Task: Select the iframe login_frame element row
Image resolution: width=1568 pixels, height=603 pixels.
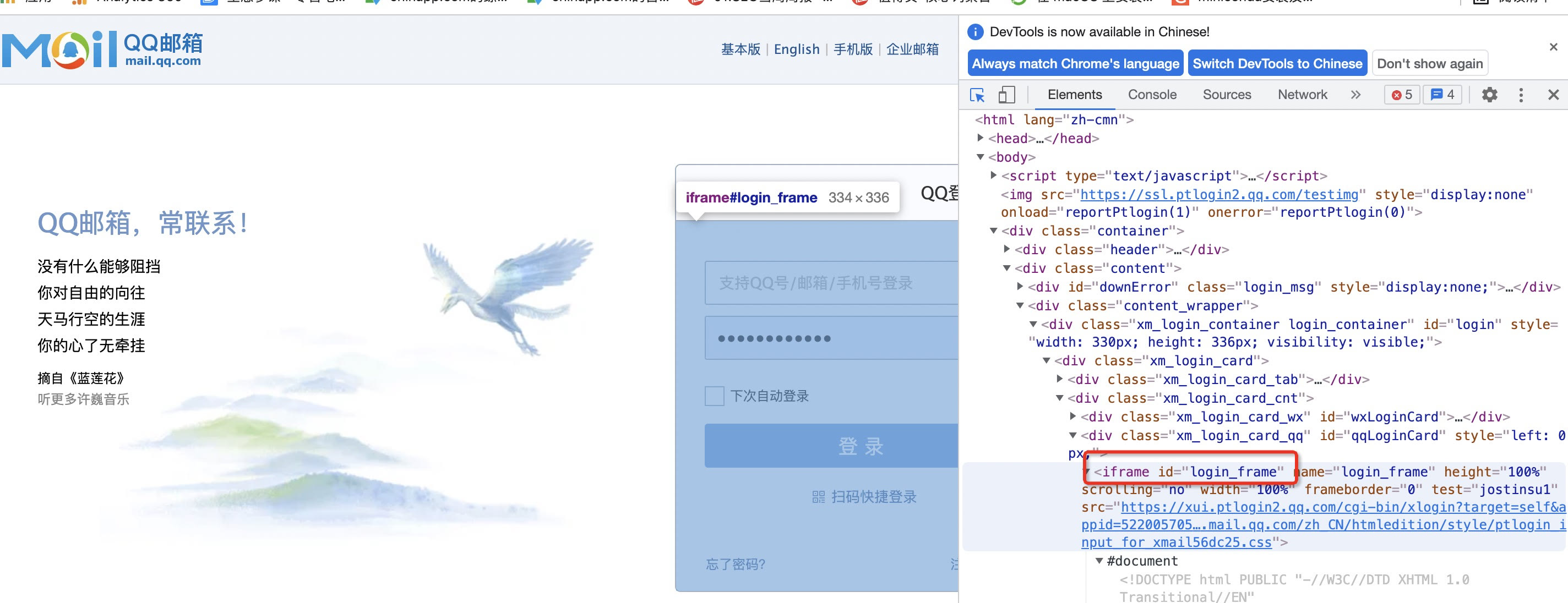Action: (x=1264, y=507)
